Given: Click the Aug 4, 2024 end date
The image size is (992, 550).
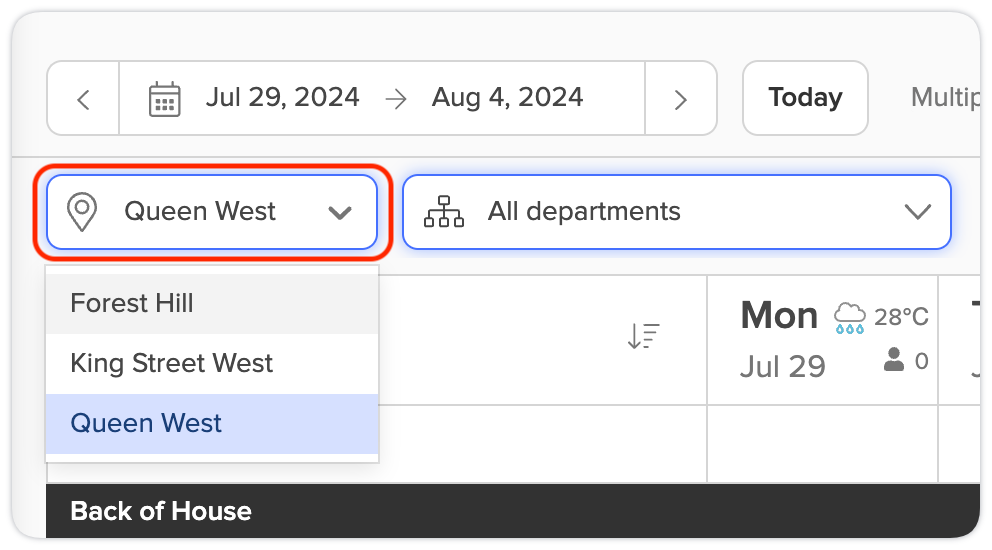Looking at the screenshot, I should [507, 97].
